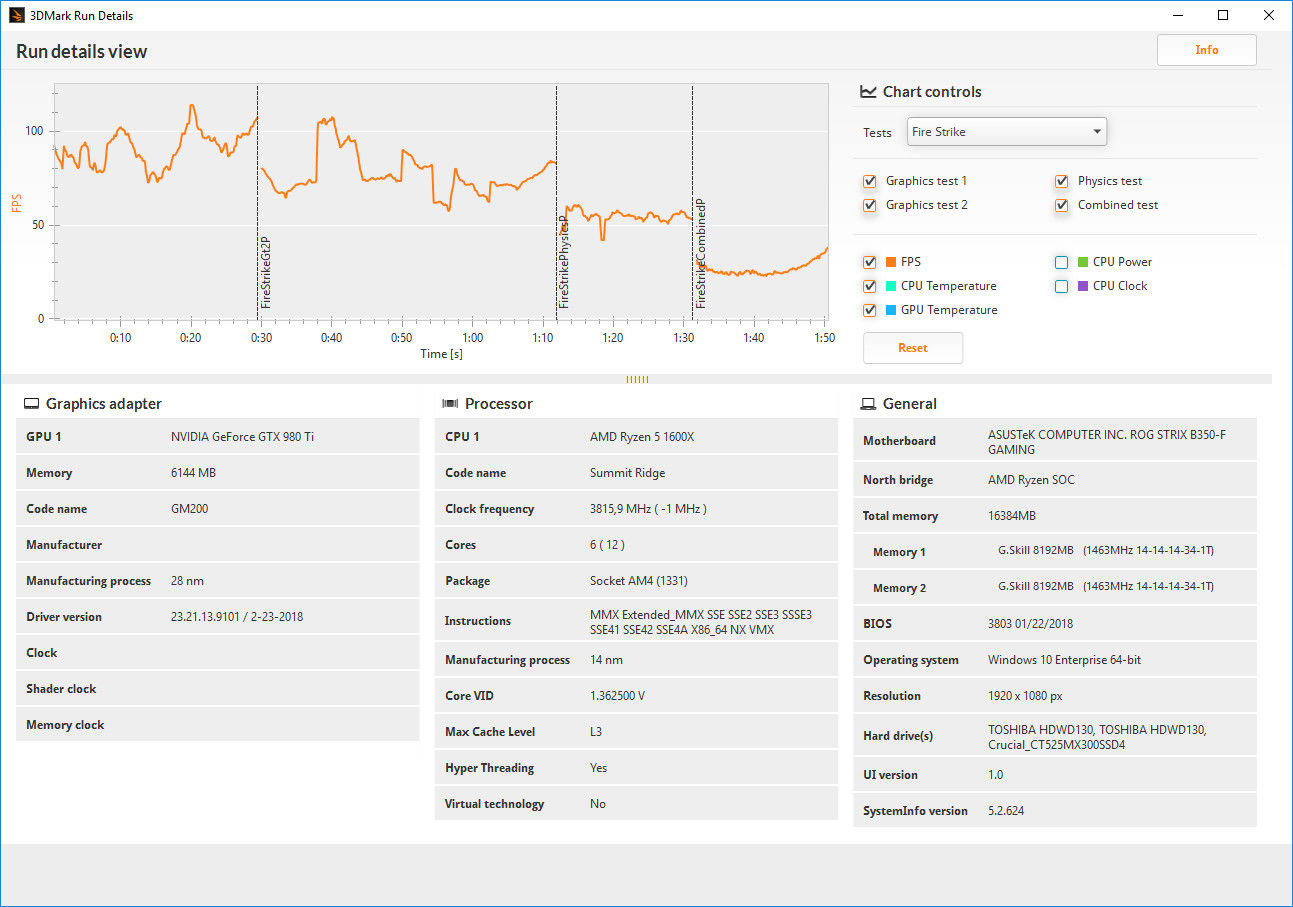Click the Graphics adapter monitor icon
Image resolution: width=1293 pixels, height=907 pixels.
pyautogui.click(x=30, y=404)
